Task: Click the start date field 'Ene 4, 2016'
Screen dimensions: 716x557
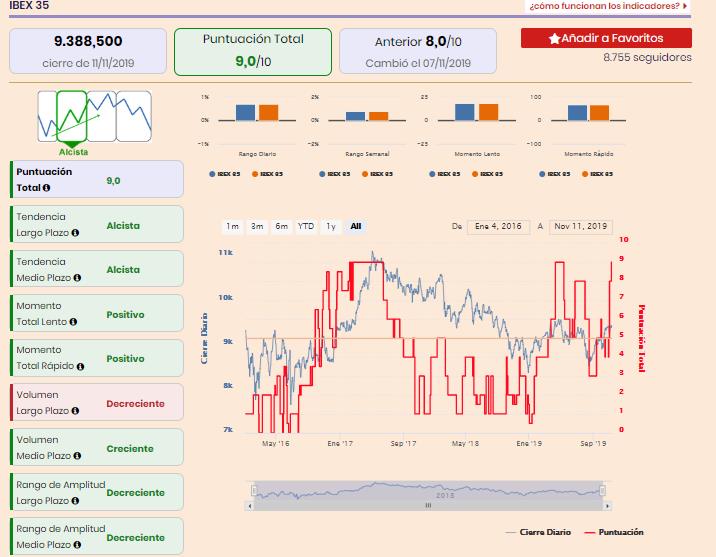Action: point(498,226)
